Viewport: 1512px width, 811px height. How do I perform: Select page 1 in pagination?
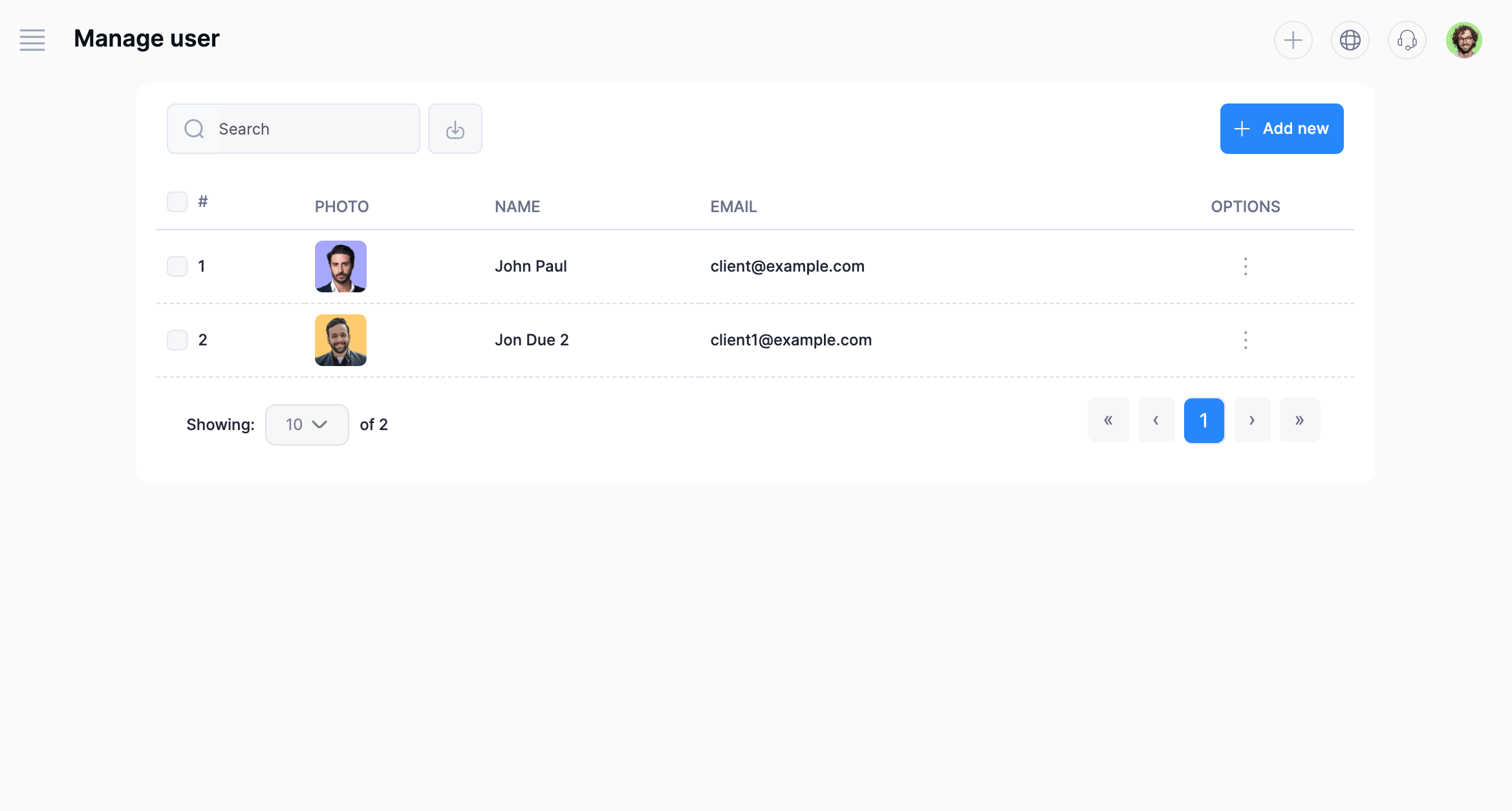[1204, 420]
